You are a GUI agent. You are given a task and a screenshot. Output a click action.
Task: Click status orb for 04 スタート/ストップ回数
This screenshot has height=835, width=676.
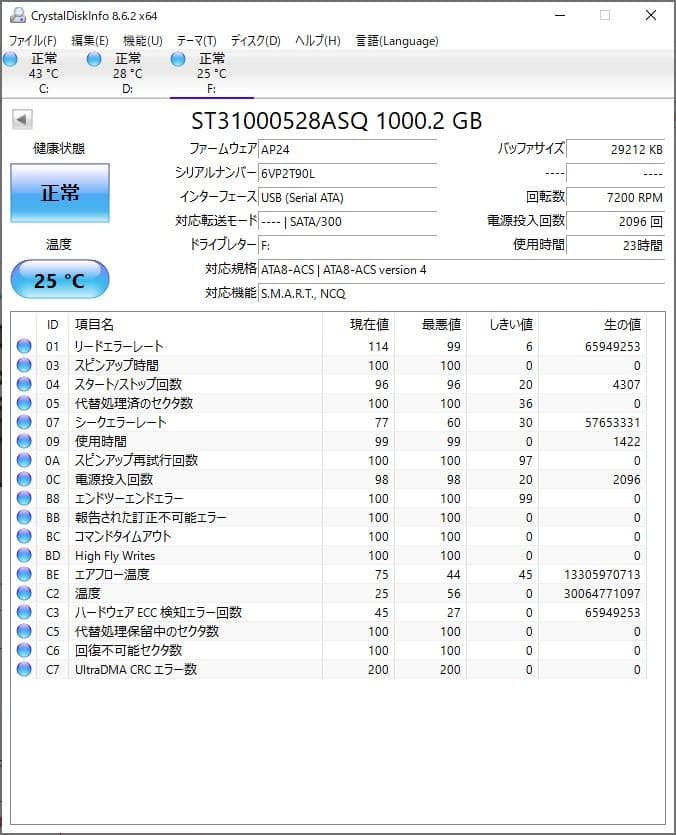[24, 384]
